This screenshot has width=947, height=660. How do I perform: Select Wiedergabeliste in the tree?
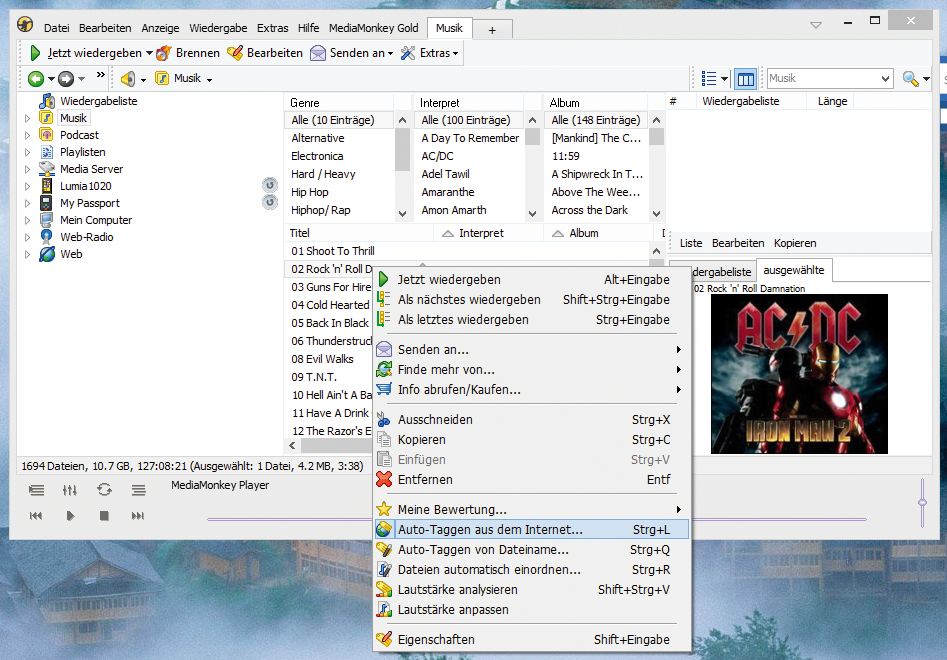click(98, 101)
